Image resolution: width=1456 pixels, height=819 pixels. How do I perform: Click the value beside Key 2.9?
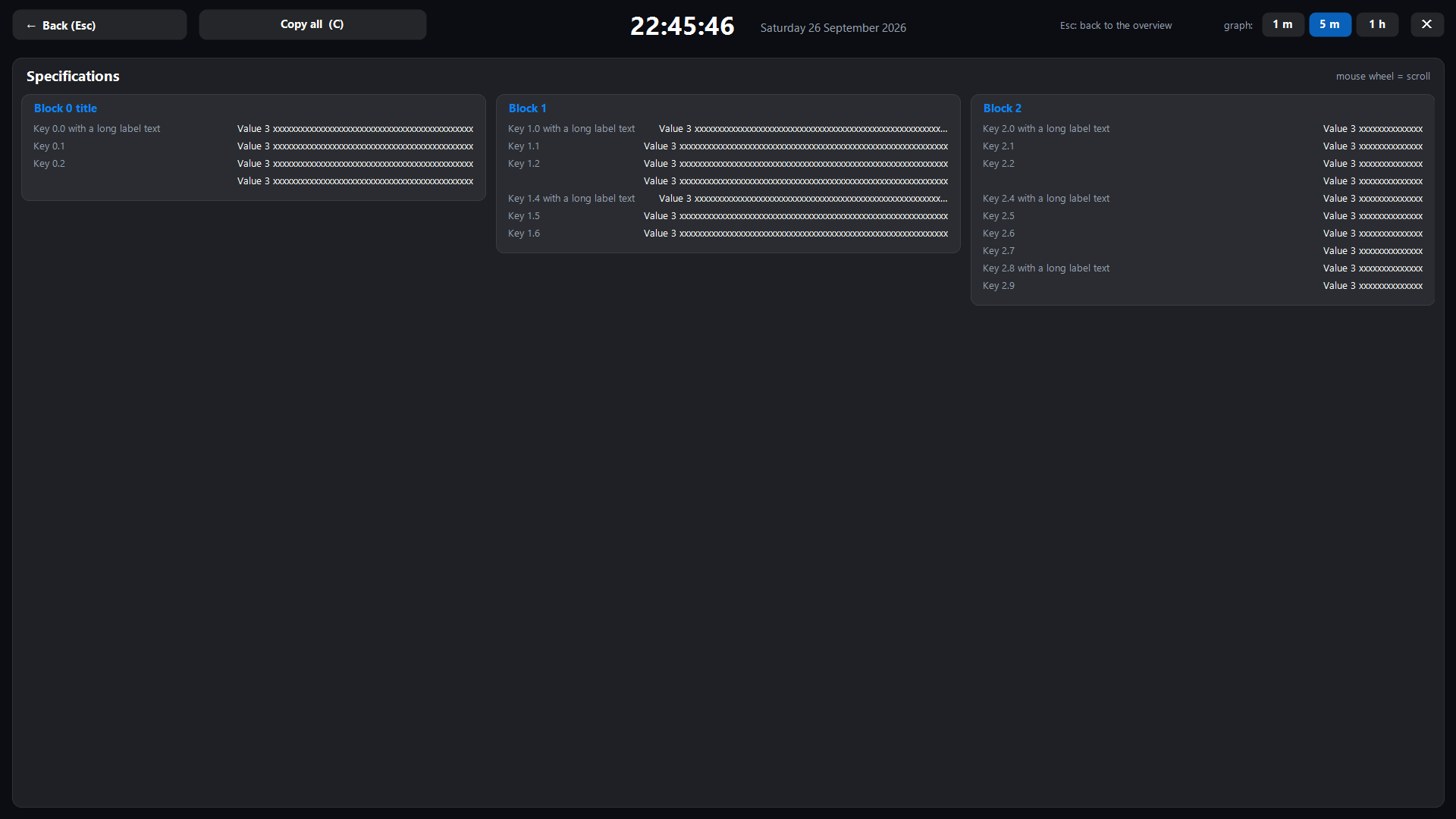(x=1373, y=286)
